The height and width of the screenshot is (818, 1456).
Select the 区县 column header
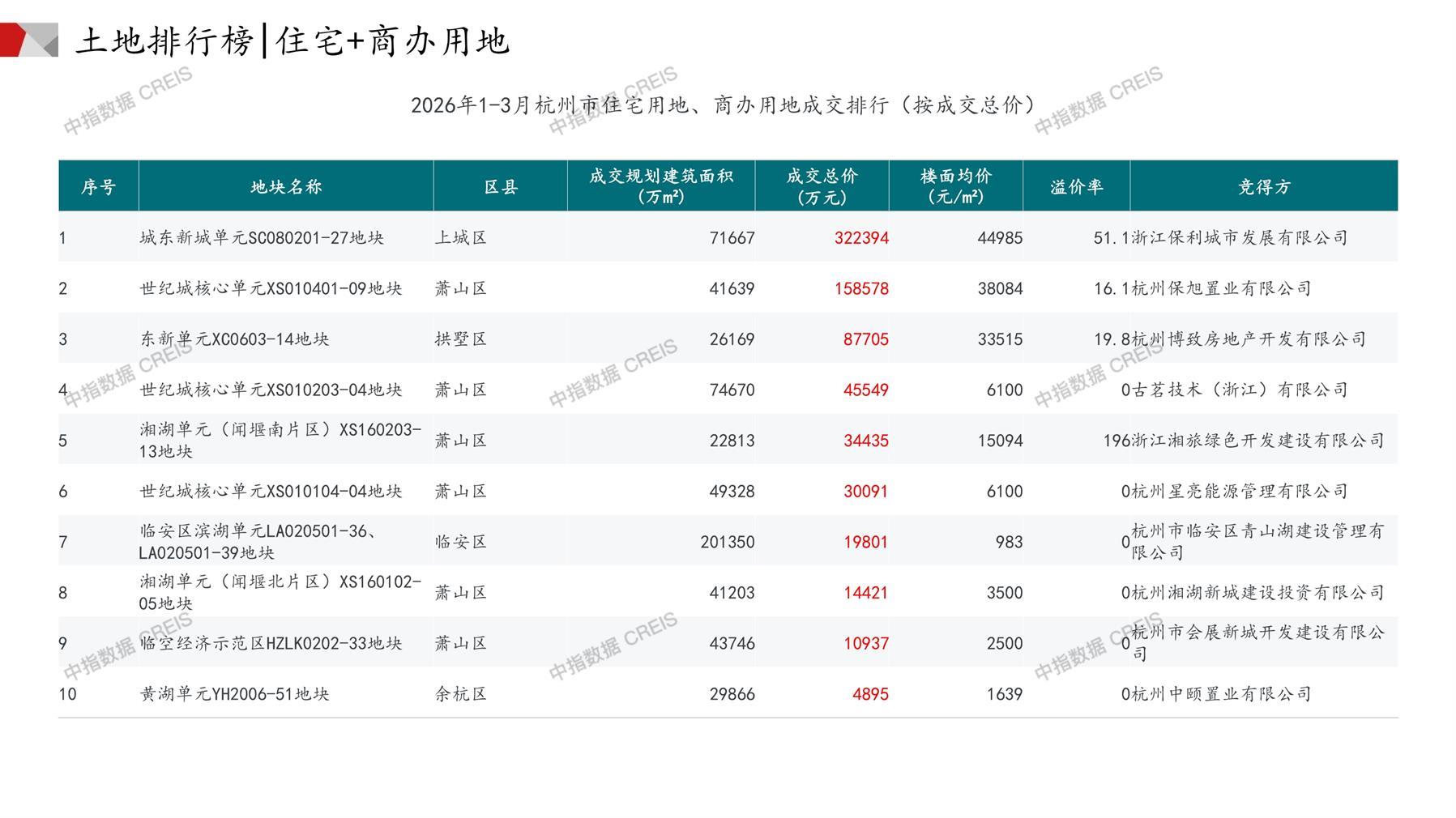click(501, 187)
